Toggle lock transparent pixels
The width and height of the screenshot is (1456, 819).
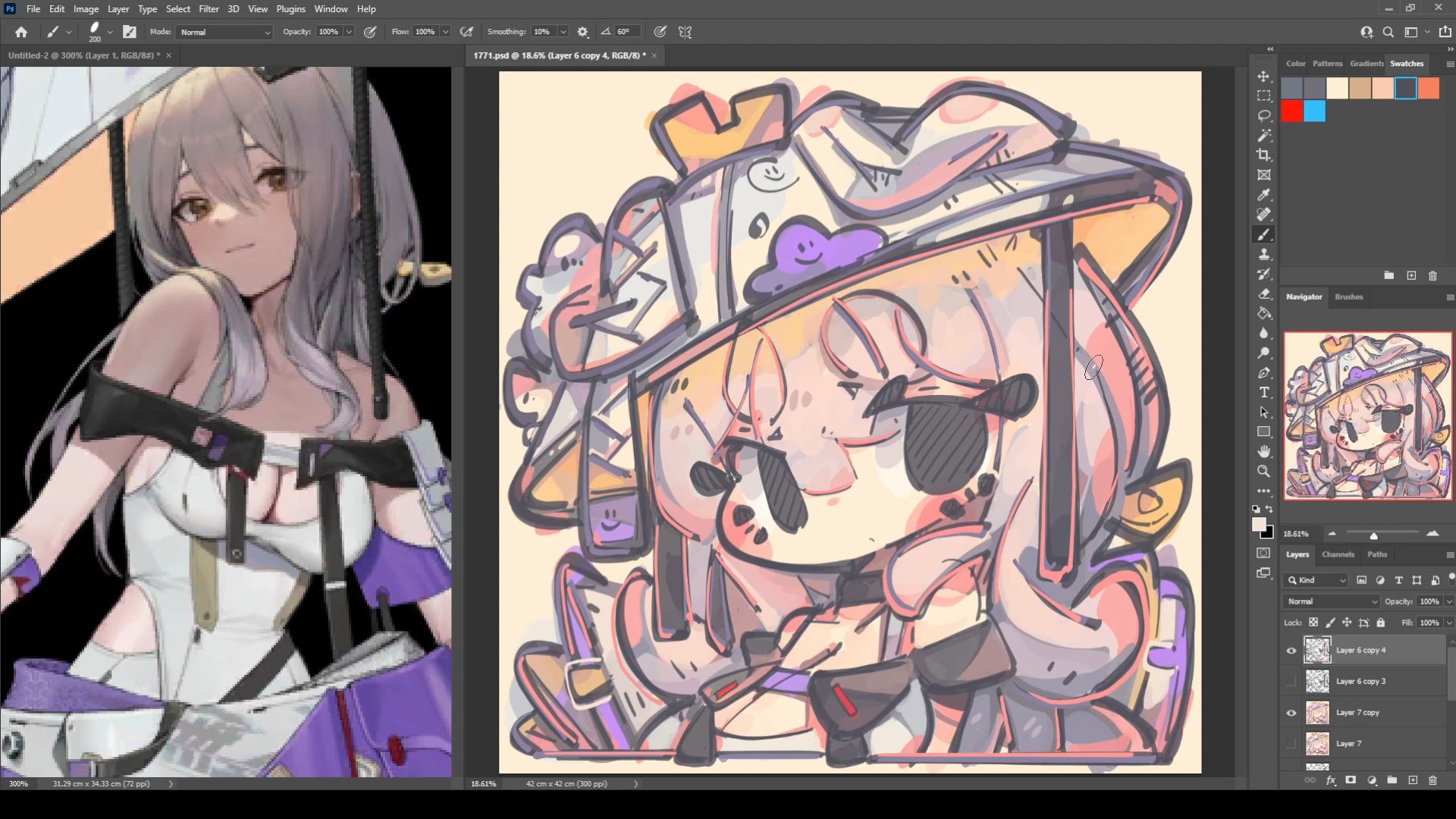(1313, 623)
